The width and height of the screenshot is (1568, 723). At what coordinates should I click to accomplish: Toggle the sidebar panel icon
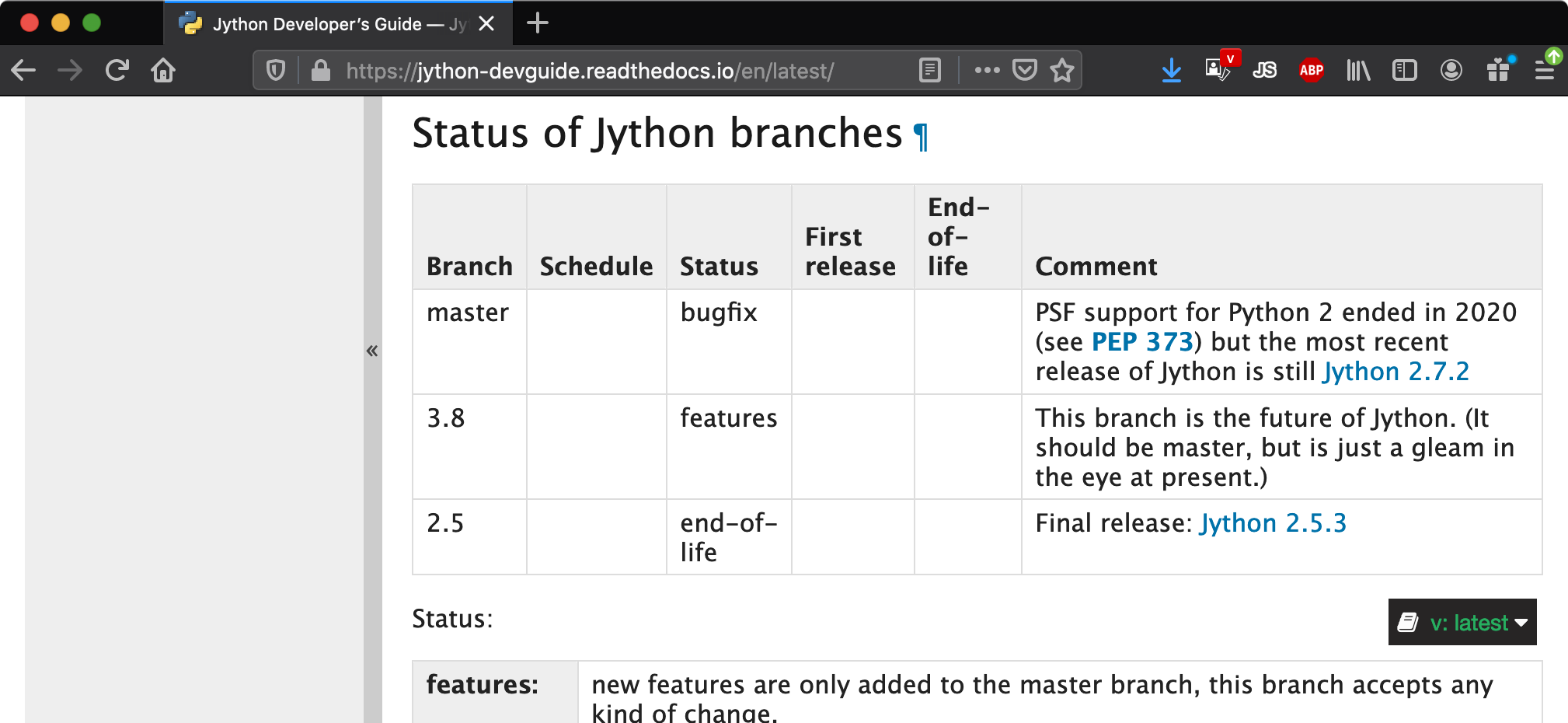click(x=1404, y=71)
